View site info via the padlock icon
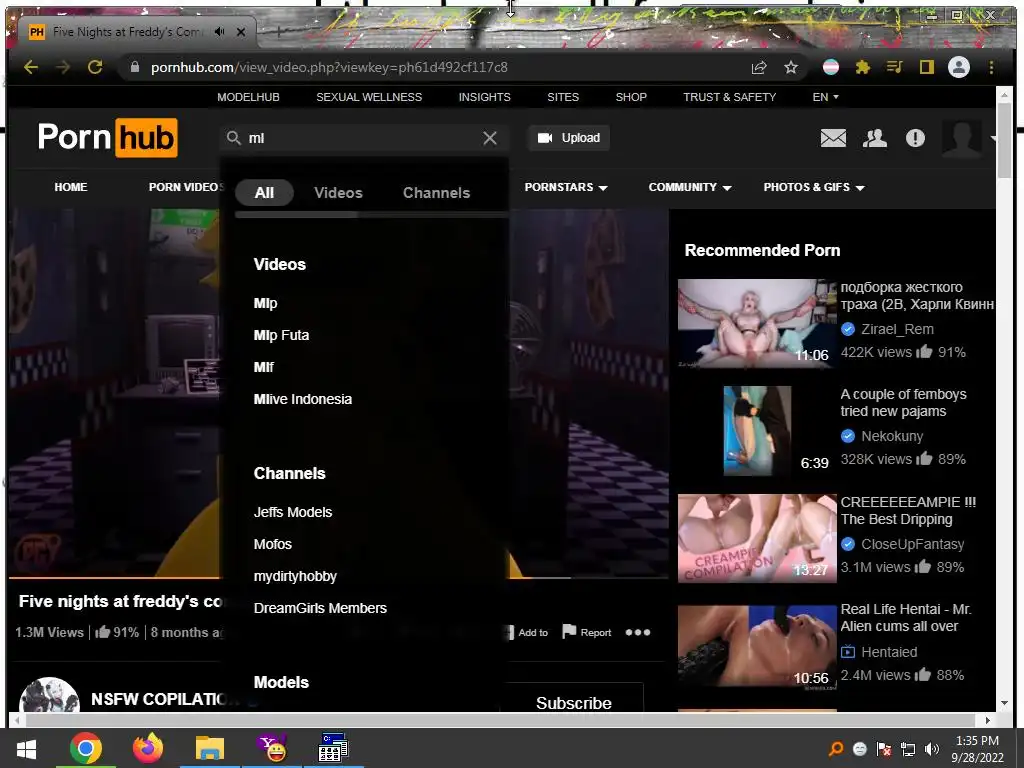The image size is (1024, 768). point(135,67)
